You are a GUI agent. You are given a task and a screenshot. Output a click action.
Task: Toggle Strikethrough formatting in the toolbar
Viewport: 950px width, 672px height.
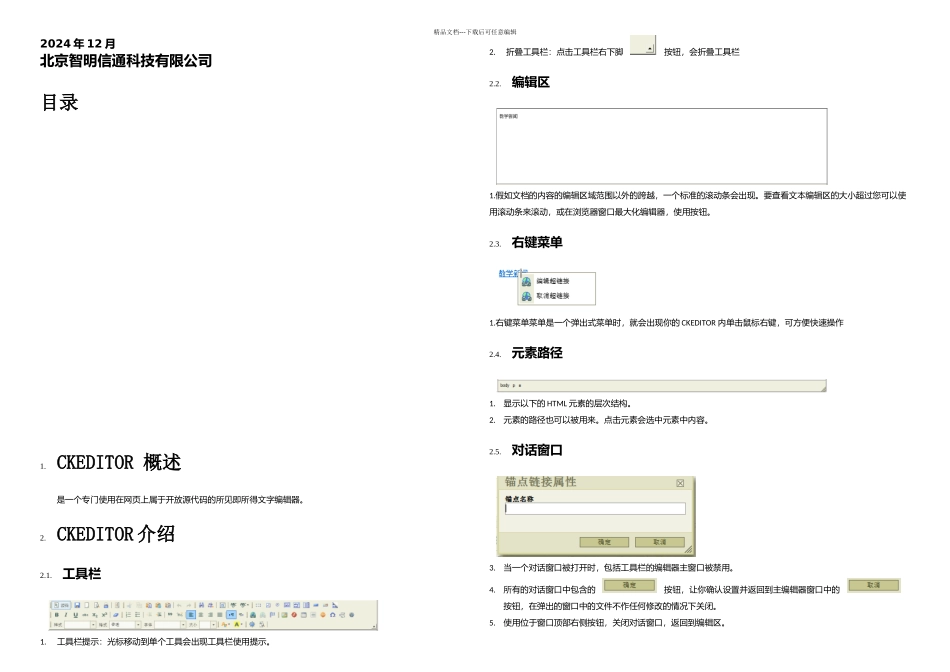click(x=85, y=615)
